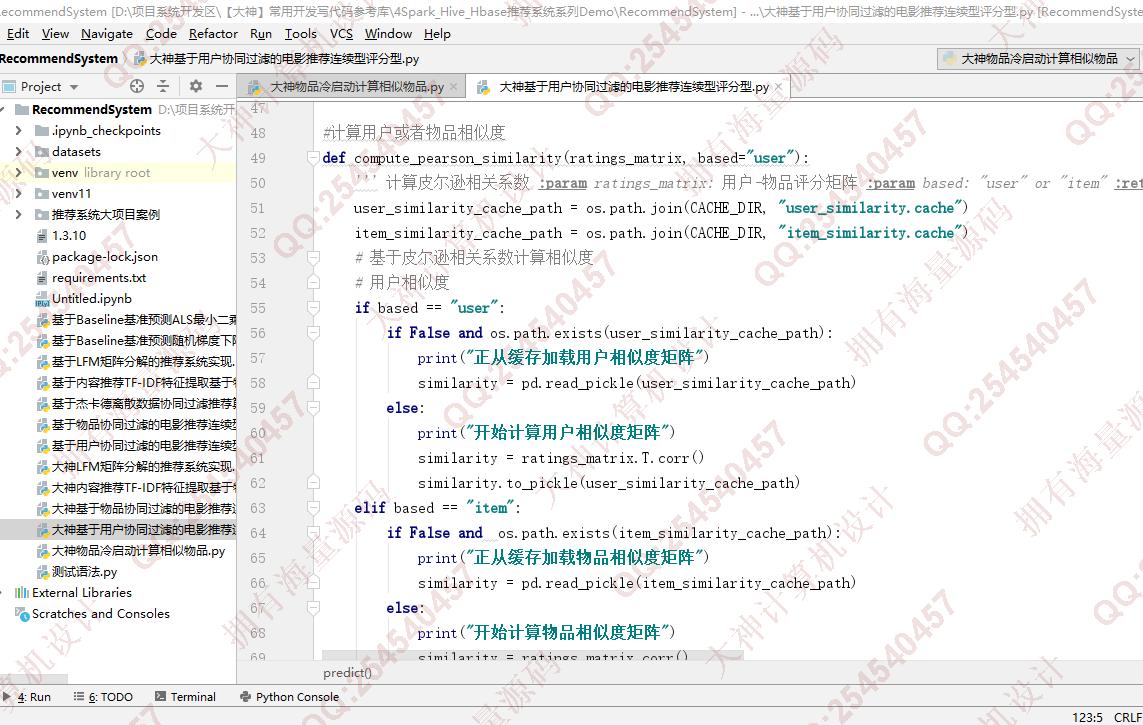This screenshot has height=725, width=1143.
Task: Close the 大神基于用户协同过滤的电影推荐连续型评分型.py tab
Action: [778, 87]
